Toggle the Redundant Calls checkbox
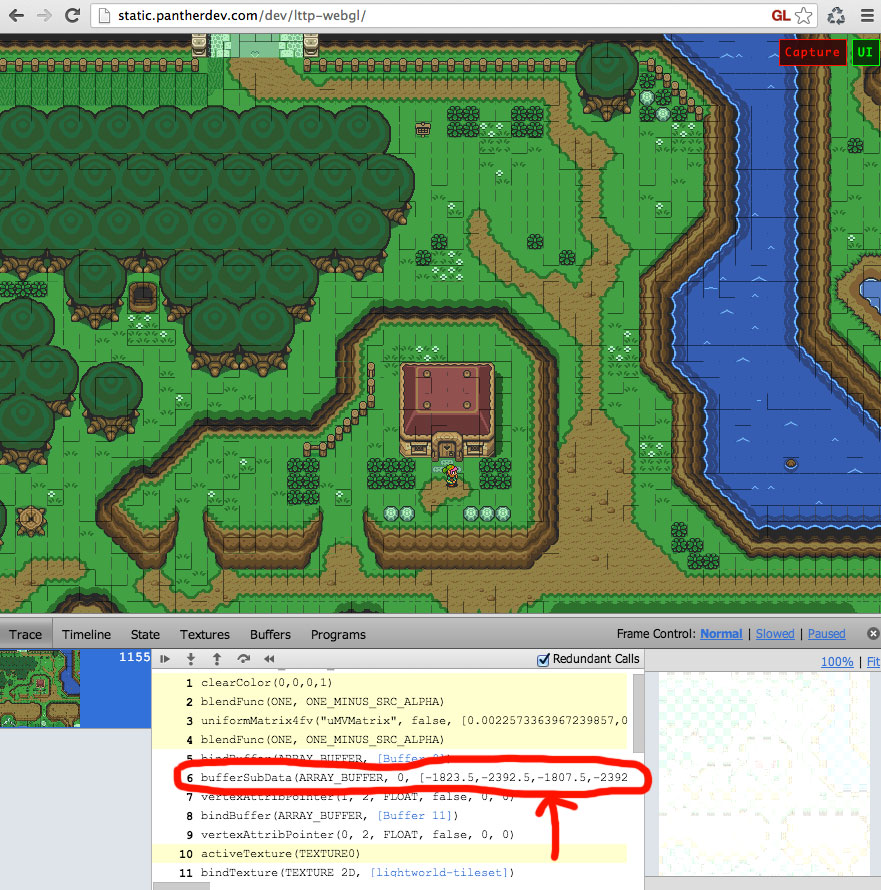 (543, 660)
